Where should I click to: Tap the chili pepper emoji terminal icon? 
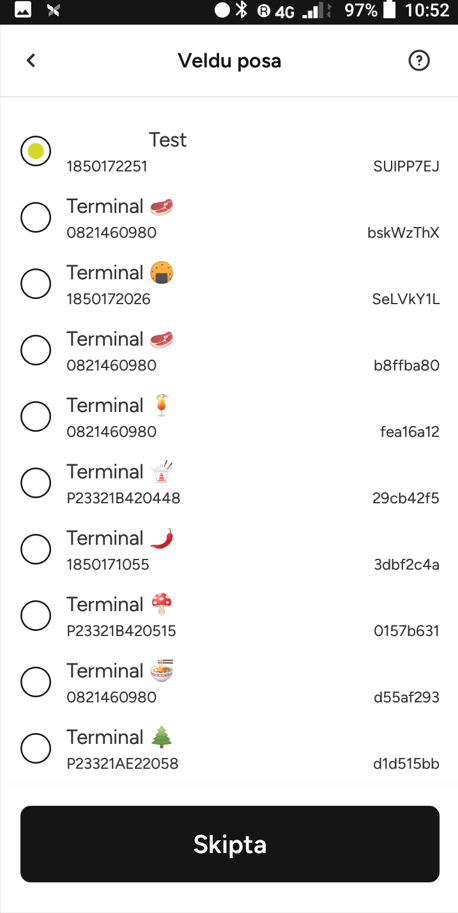(161, 538)
